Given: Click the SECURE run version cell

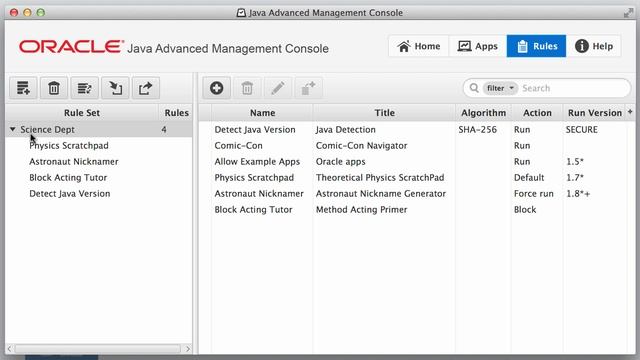Looking at the screenshot, I should click(581, 129).
